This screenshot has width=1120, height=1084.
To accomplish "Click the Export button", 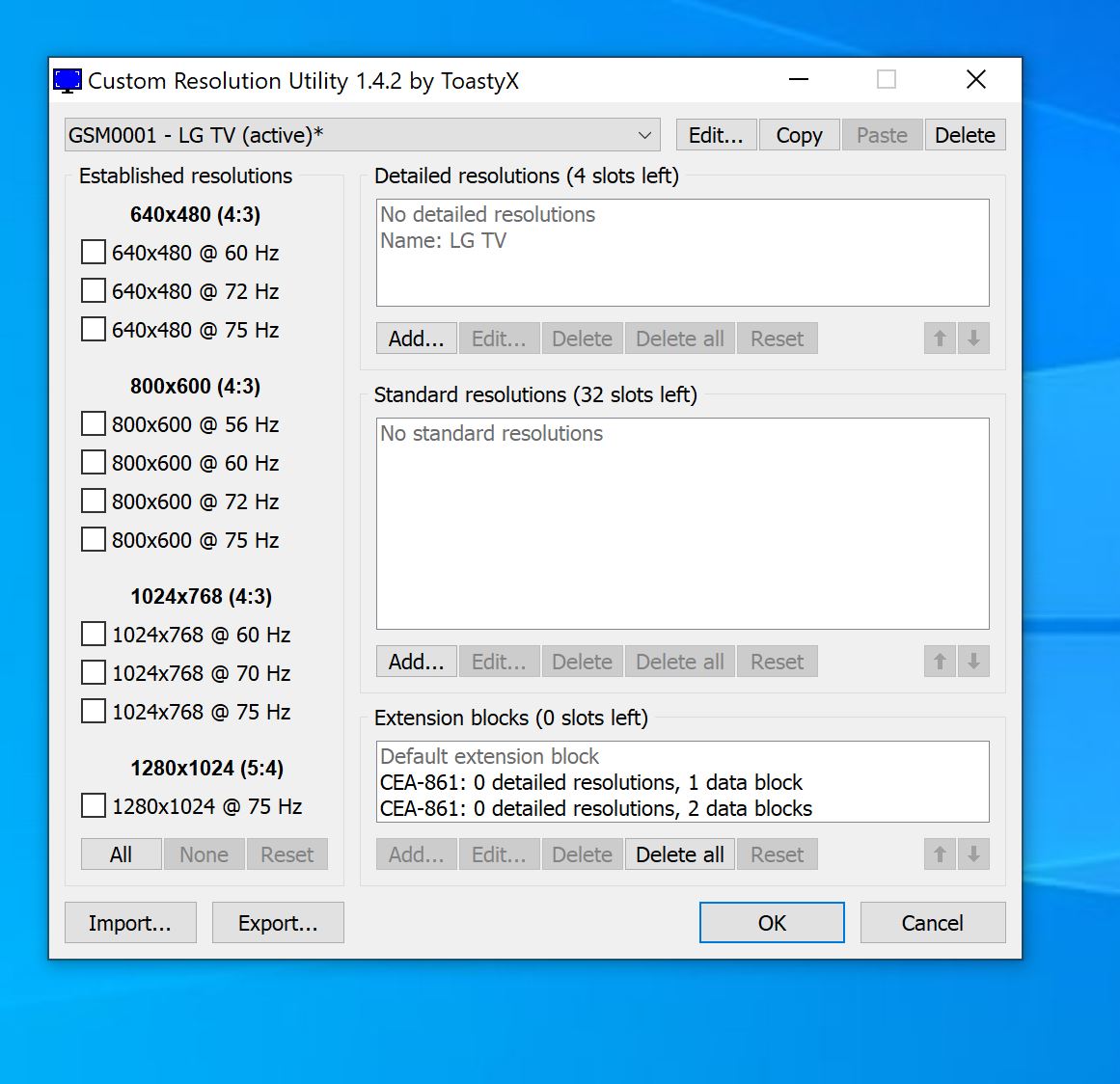I will click(x=278, y=923).
